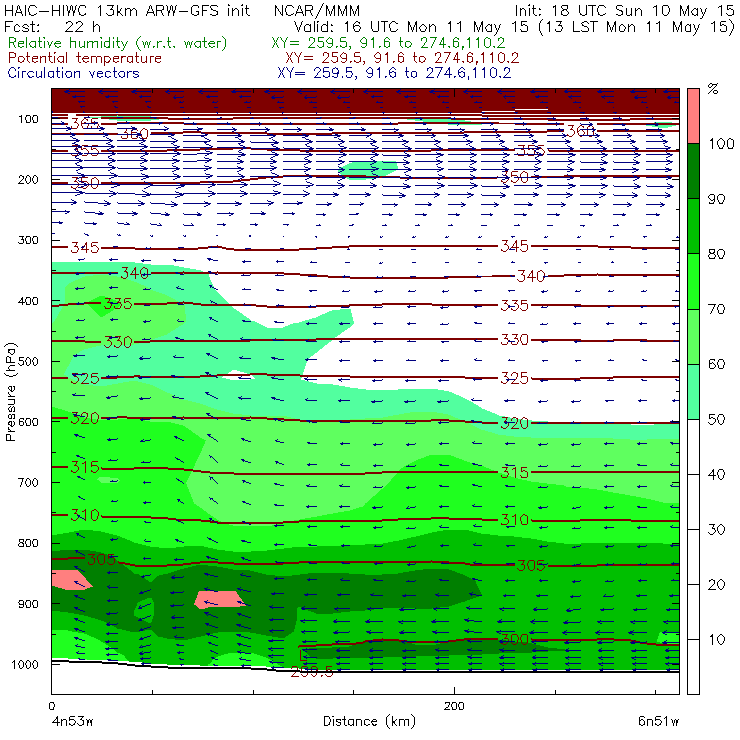This screenshot has width=740, height=740.
Task: Click the title text 'HAIC-HIWC 13km ARW-GFS init'
Action: pyautogui.click(x=127, y=10)
